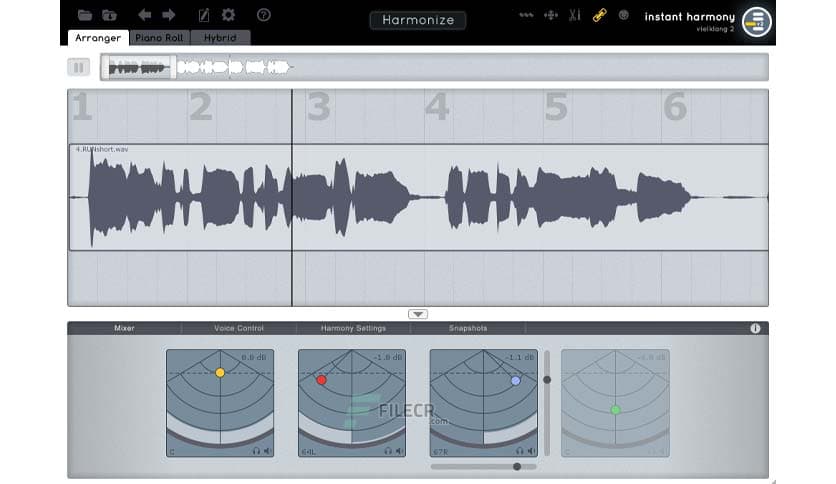
Task: Solo the yellow voice with headphone icon
Action: (x=256, y=451)
